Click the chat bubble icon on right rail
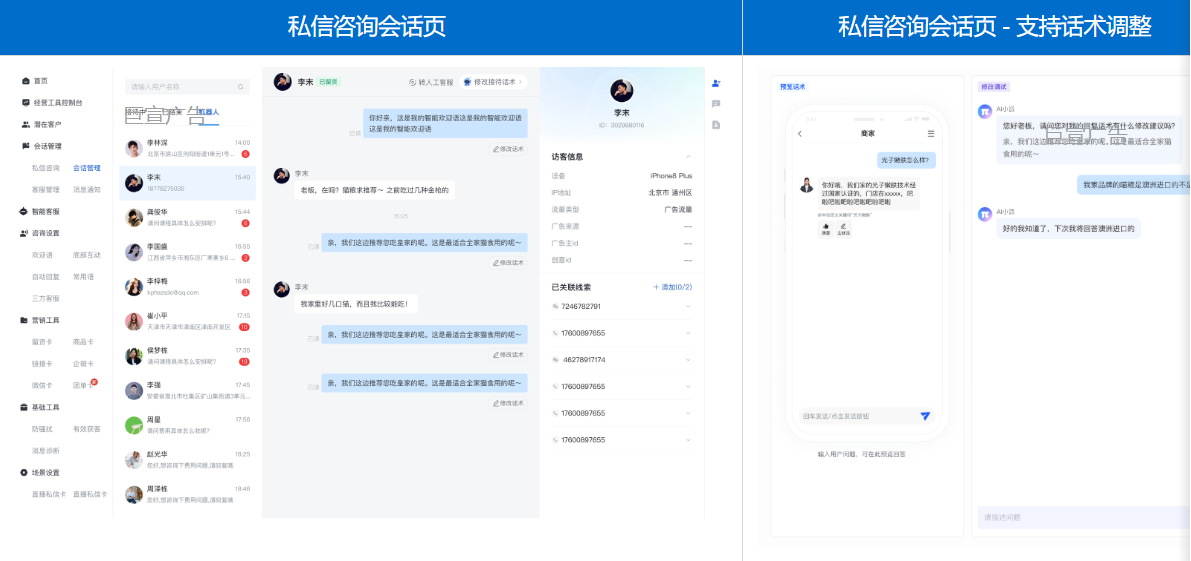This screenshot has height=561, width=1191. (716, 103)
